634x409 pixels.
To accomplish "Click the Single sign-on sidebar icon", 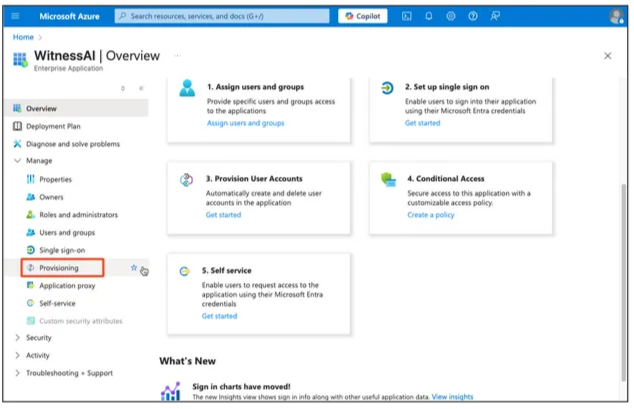I will tap(30, 250).
